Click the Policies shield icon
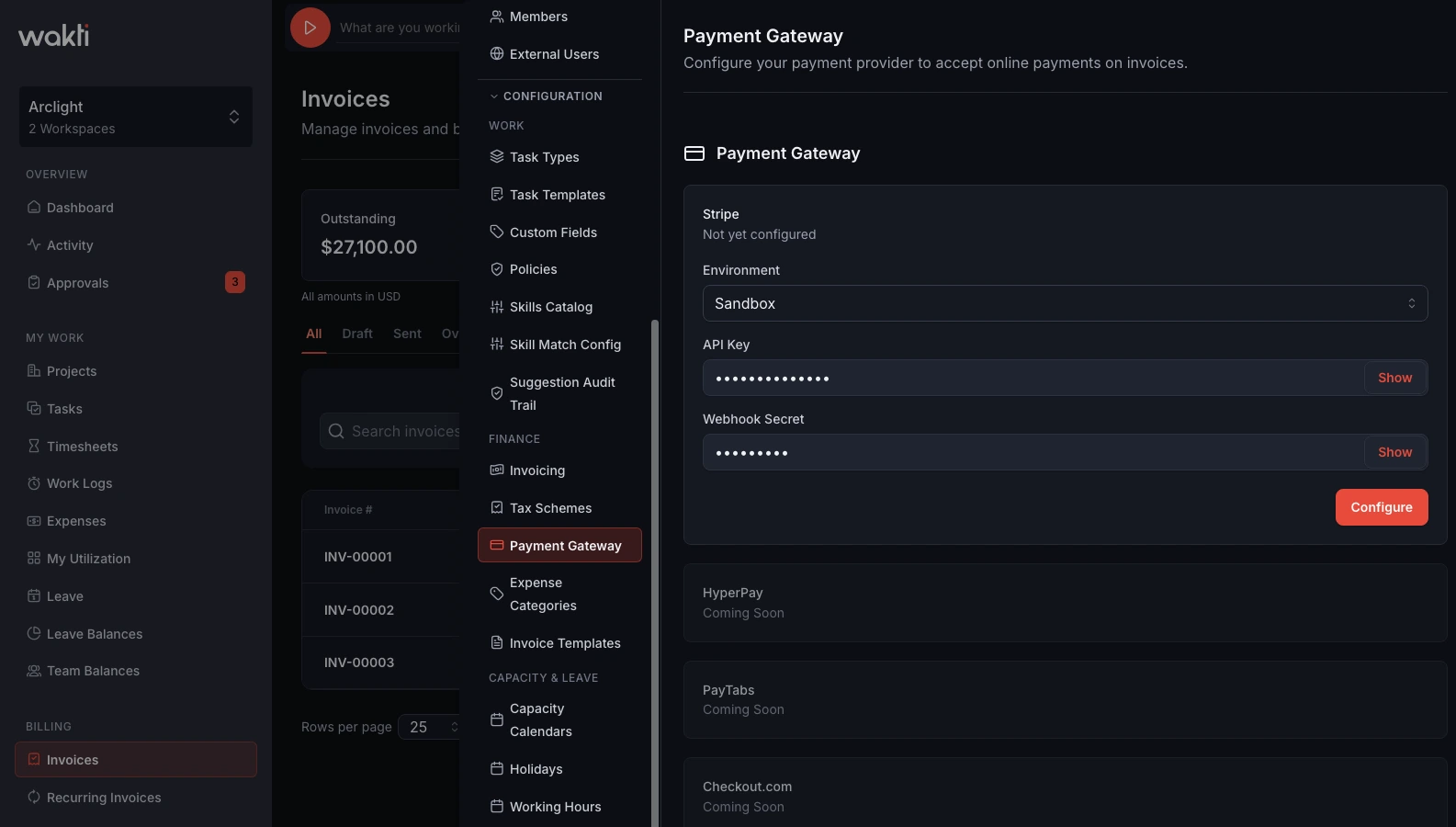 497,269
